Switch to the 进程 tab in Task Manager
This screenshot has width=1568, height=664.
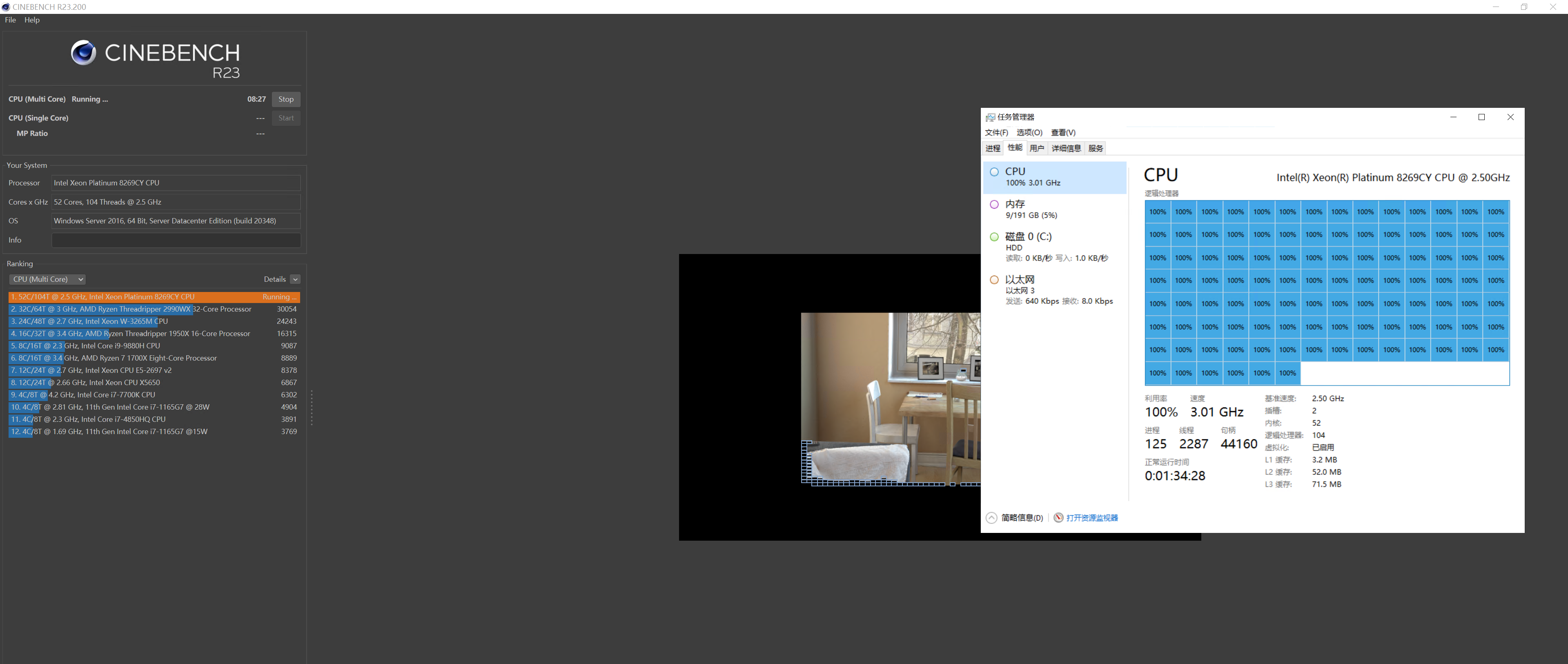pyautogui.click(x=993, y=149)
